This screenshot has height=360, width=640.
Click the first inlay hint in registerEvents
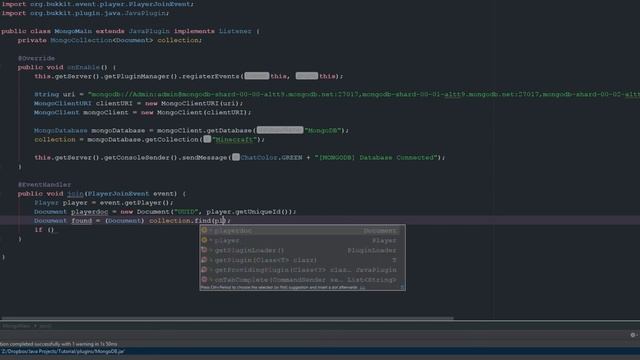tap(257, 76)
